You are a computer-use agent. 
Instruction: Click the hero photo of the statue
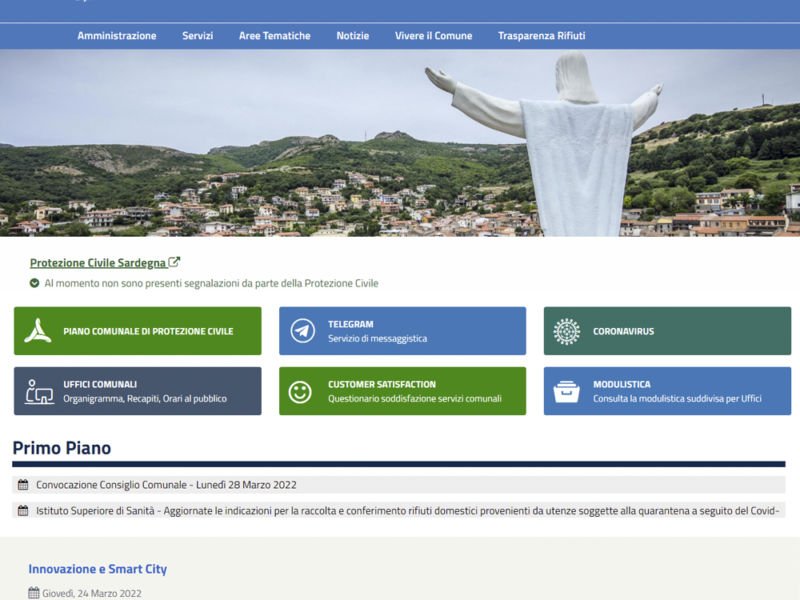click(x=400, y=143)
